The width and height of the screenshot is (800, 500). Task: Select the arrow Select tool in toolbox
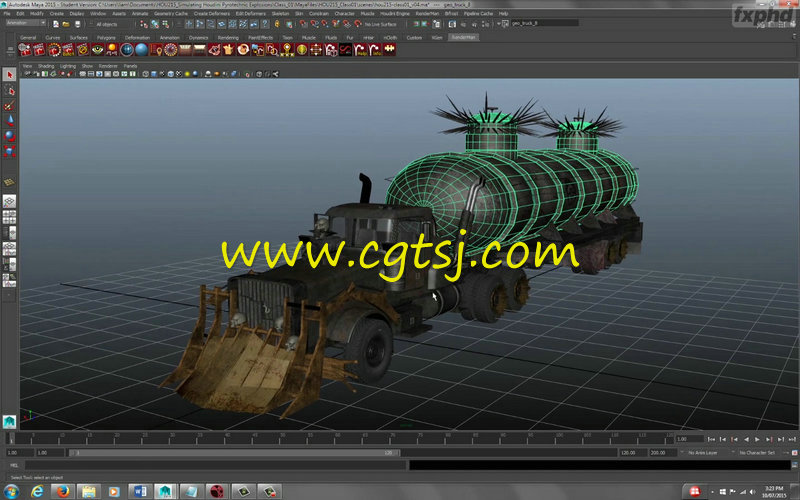click(9, 75)
